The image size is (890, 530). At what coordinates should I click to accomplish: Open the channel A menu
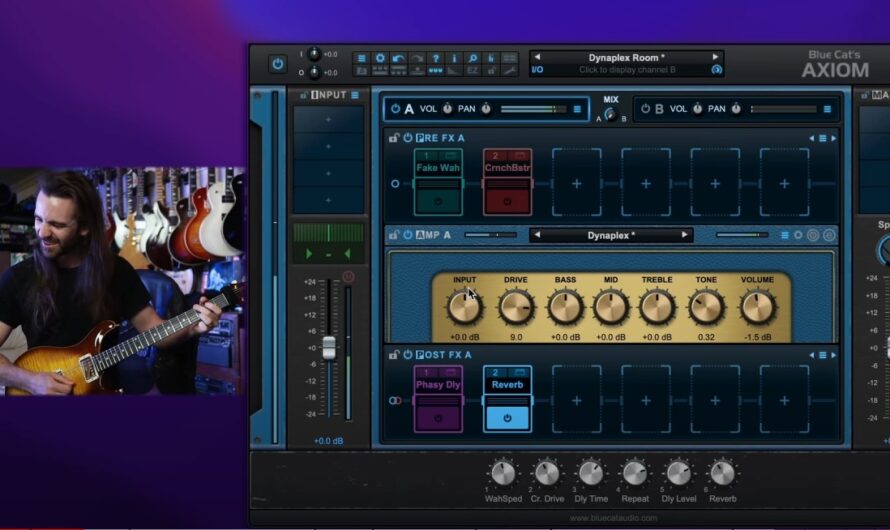click(577, 109)
